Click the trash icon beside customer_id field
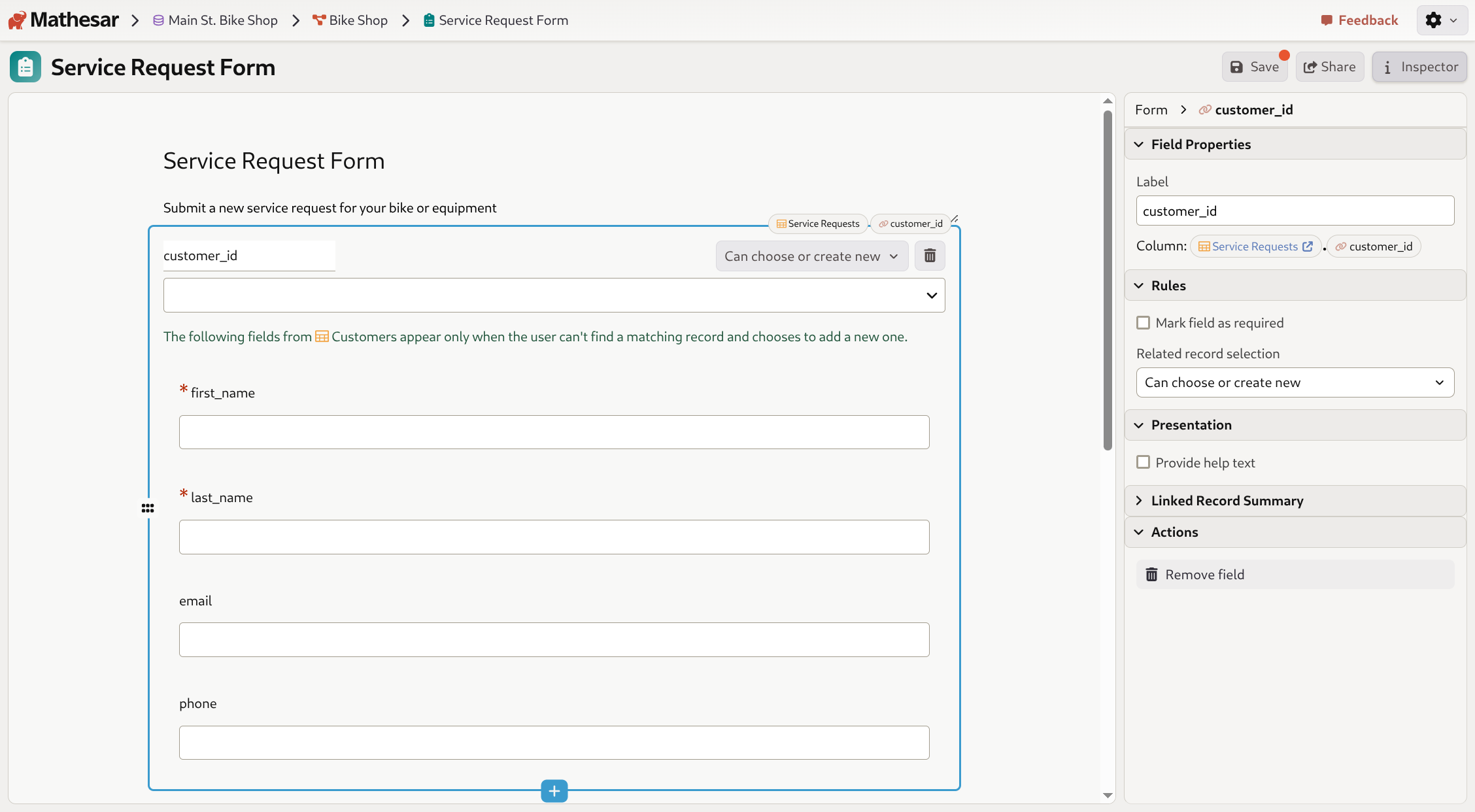The height and width of the screenshot is (812, 1475). [930, 256]
